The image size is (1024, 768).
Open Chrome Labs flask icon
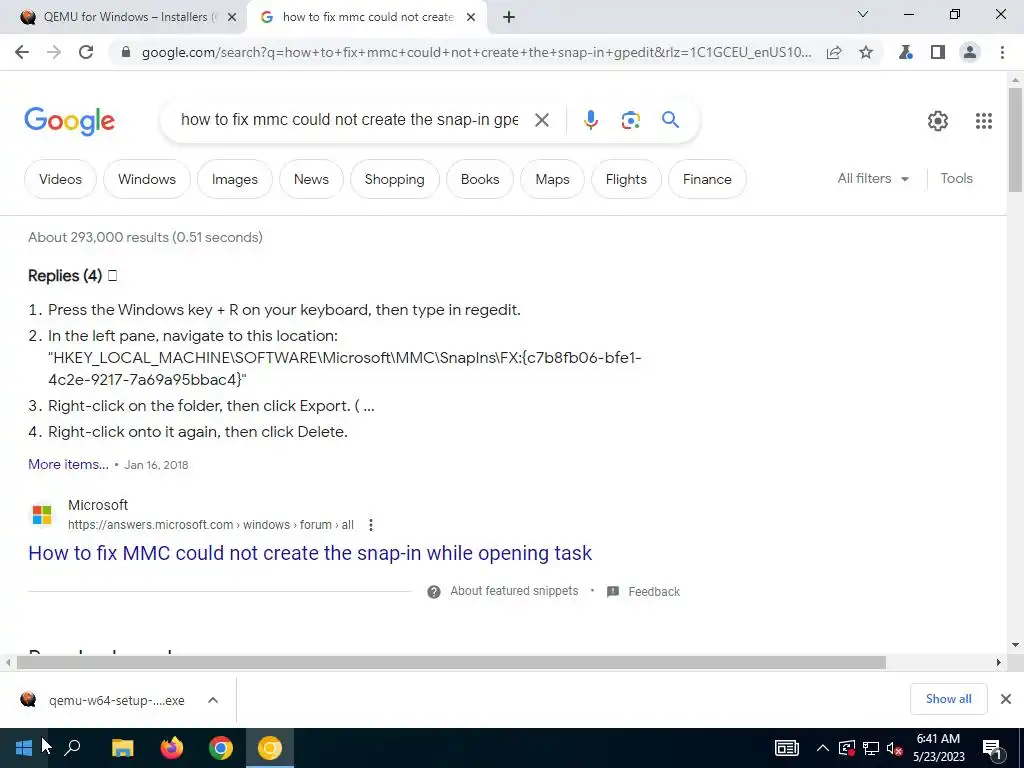906,52
